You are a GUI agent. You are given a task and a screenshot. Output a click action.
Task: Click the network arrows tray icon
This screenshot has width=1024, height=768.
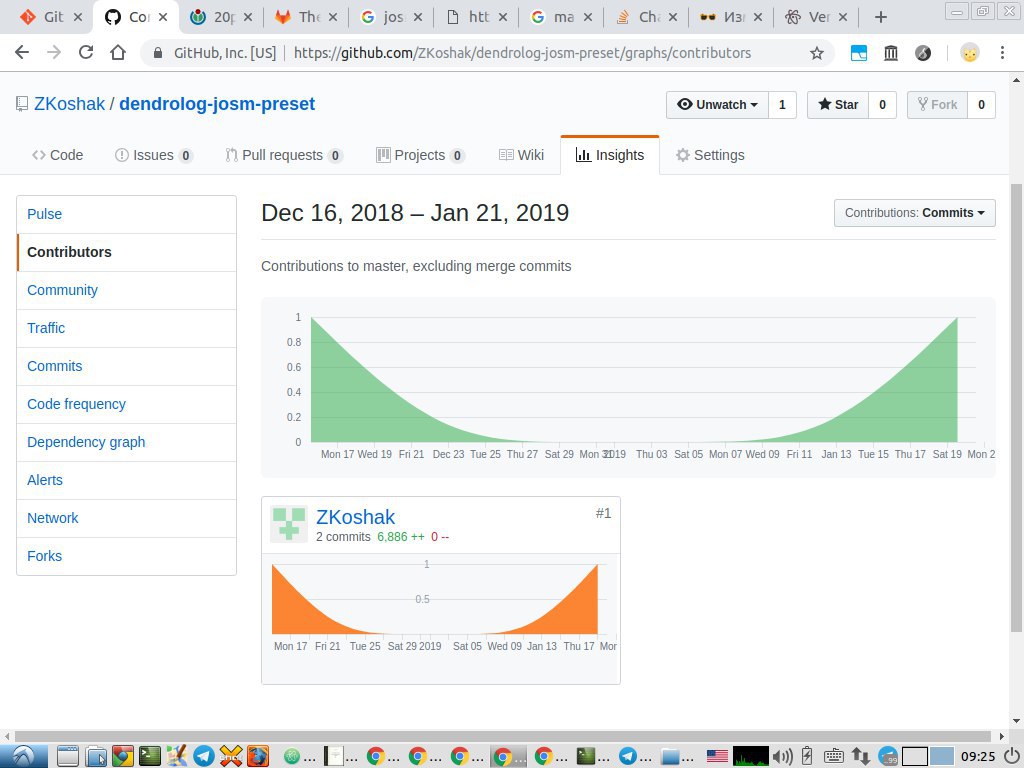[x=860, y=756]
